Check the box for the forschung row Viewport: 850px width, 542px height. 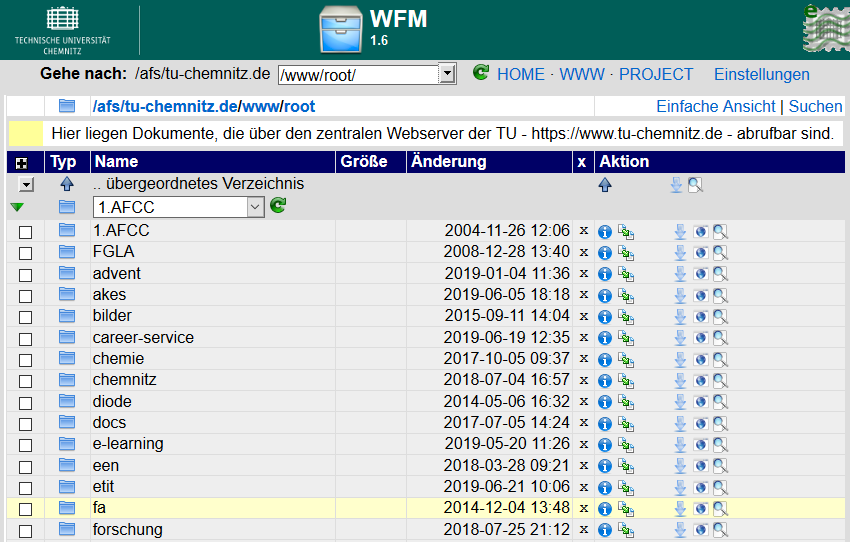pos(26,531)
